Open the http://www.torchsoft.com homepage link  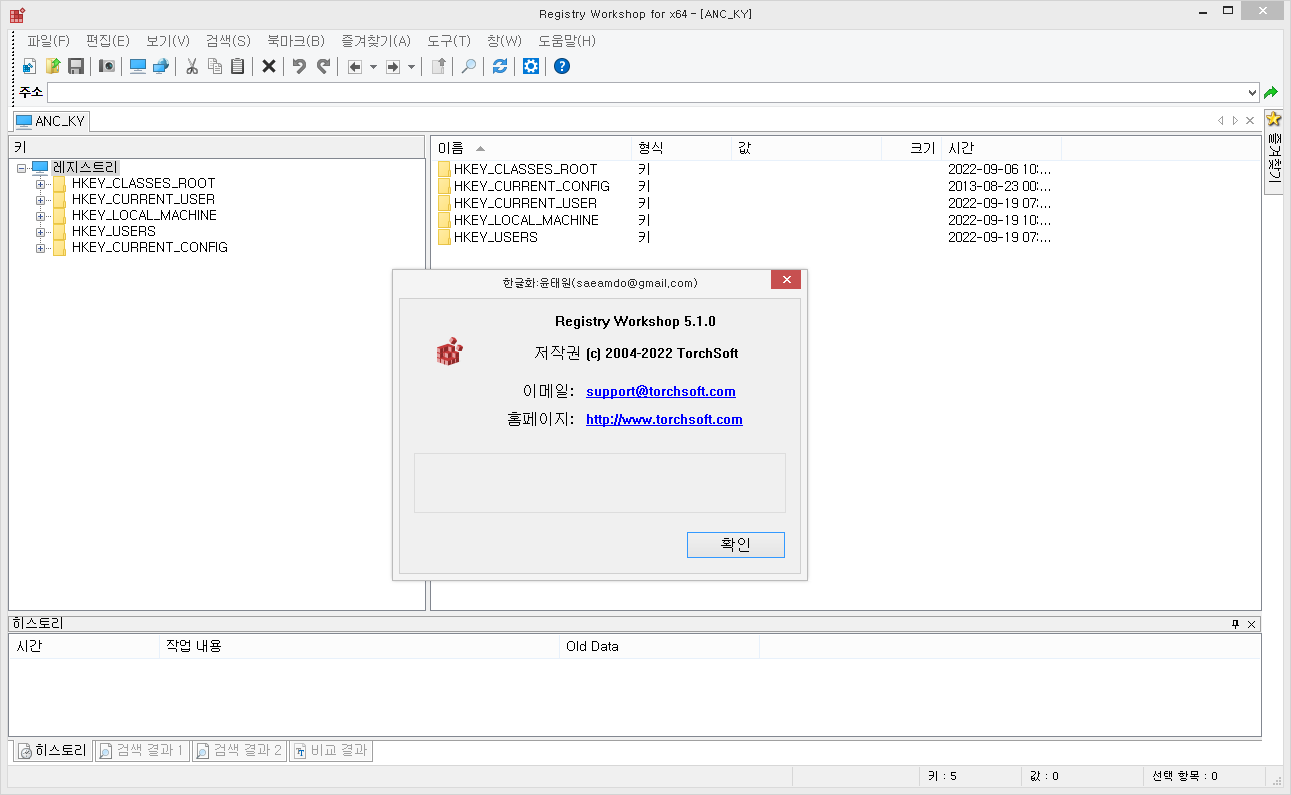click(664, 420)
